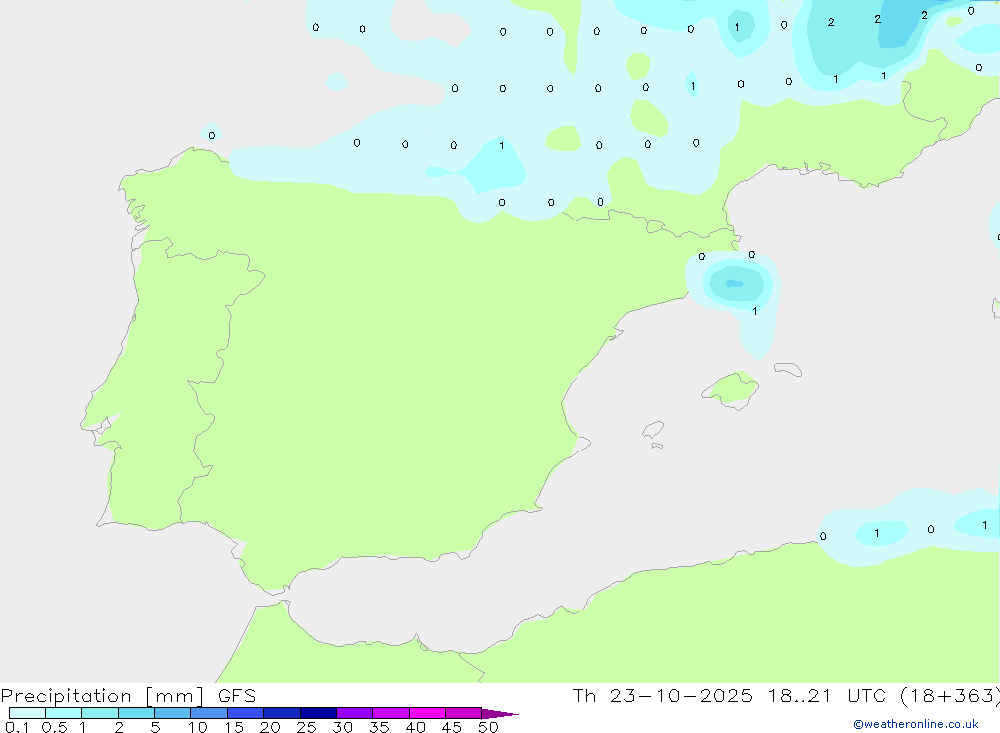This screenshot has height=733, width=1000.
Task: Pick the 5–10 mm legend swatch
Action: 173,713
